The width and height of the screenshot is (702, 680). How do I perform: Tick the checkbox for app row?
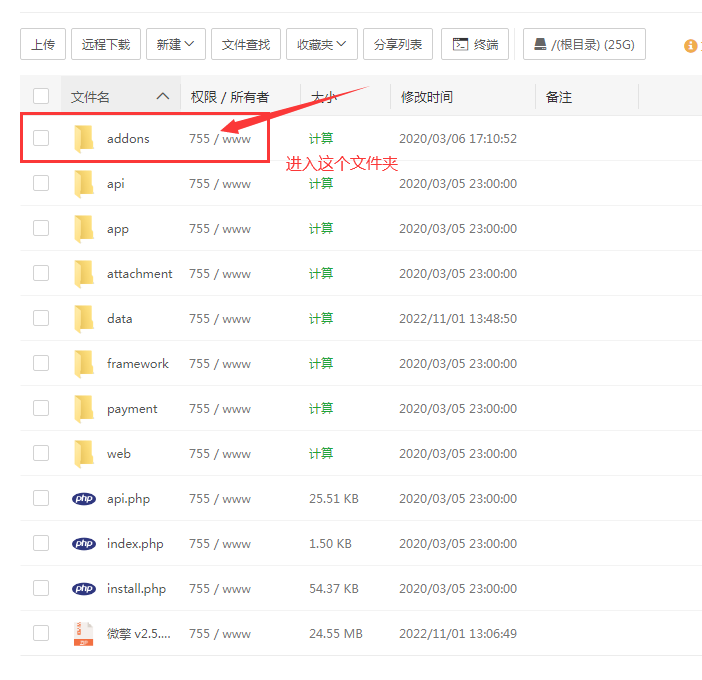click(41, 228)
